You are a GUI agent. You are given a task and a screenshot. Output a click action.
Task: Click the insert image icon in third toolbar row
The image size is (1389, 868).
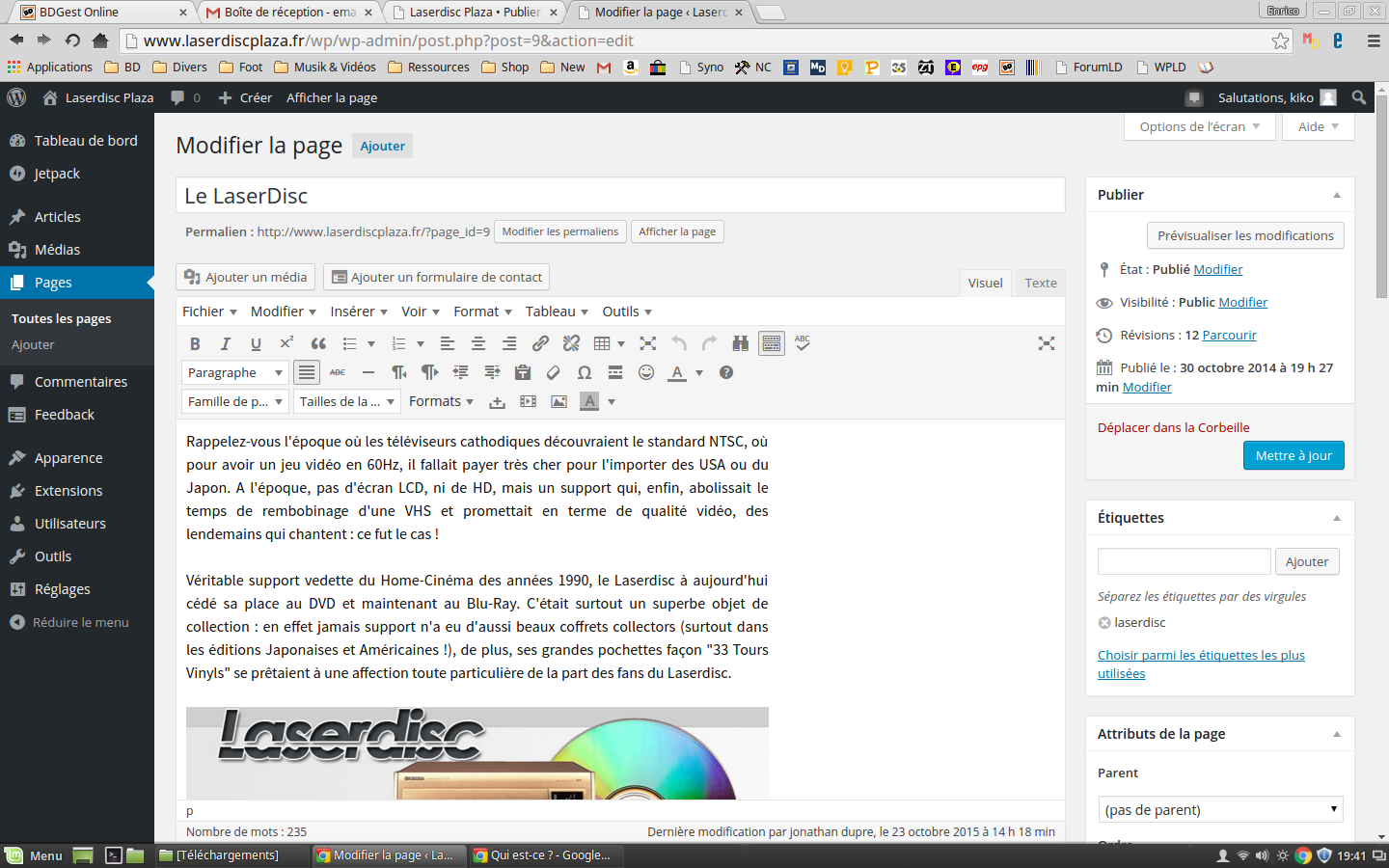click(558, 401)
